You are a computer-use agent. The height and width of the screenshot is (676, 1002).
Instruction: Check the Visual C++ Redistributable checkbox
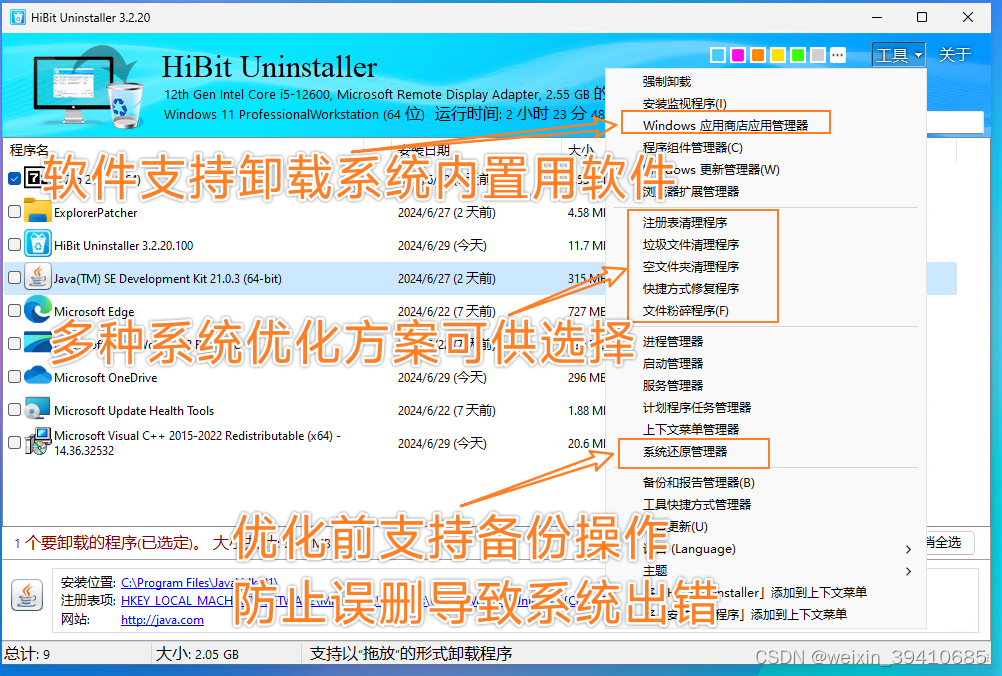coord(15,442)
